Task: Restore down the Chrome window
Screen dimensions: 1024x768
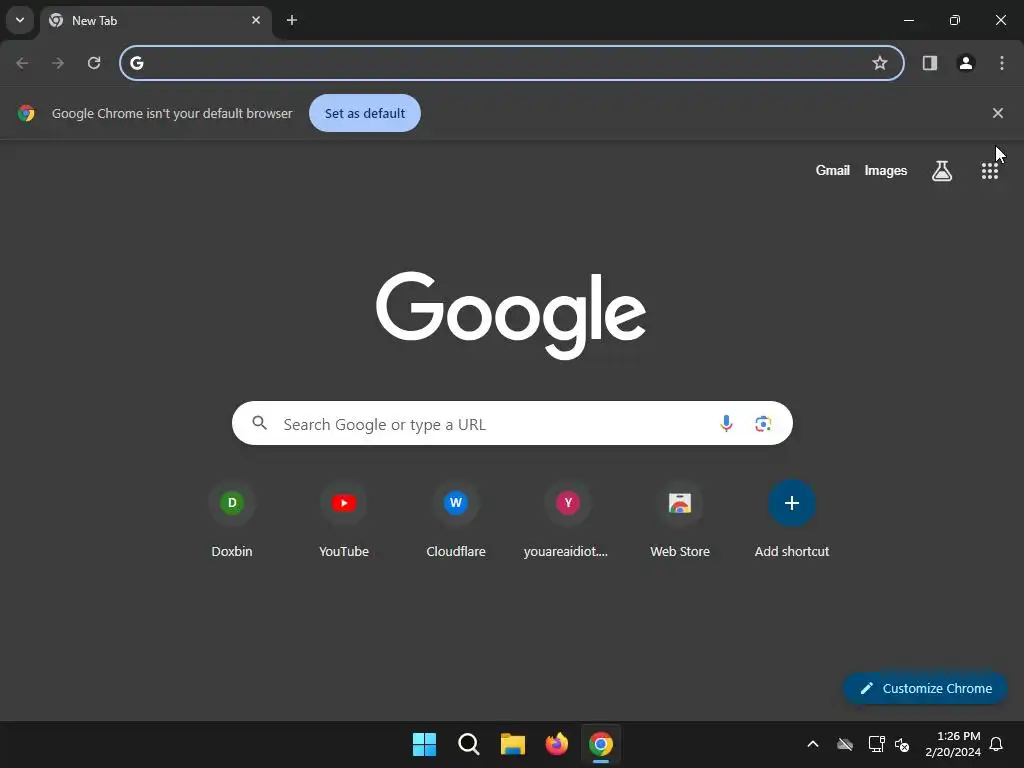Action: click(x=955, y=20)
